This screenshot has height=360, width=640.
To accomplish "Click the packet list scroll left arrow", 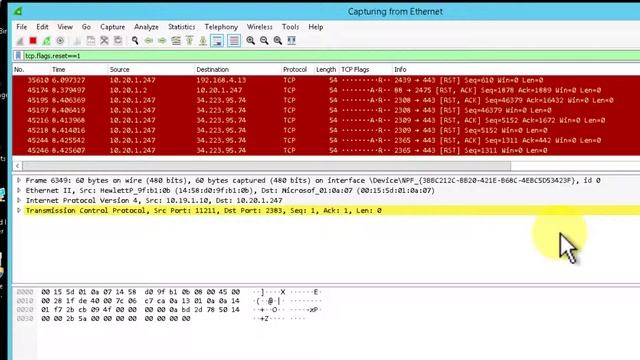I will click(18, 166).
